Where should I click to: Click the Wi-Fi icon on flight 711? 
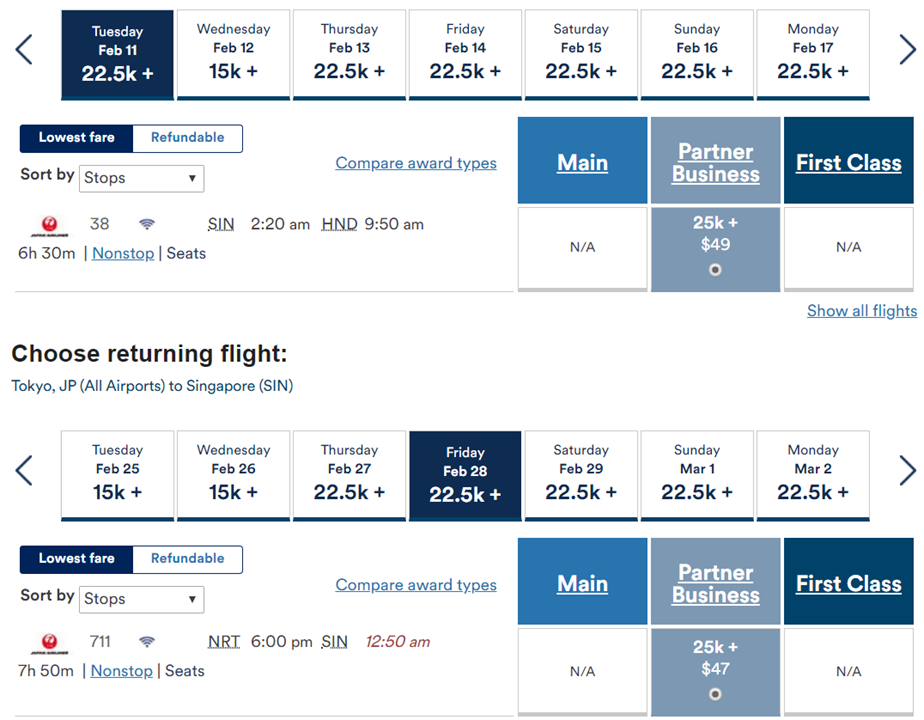[x=147, y=642]
